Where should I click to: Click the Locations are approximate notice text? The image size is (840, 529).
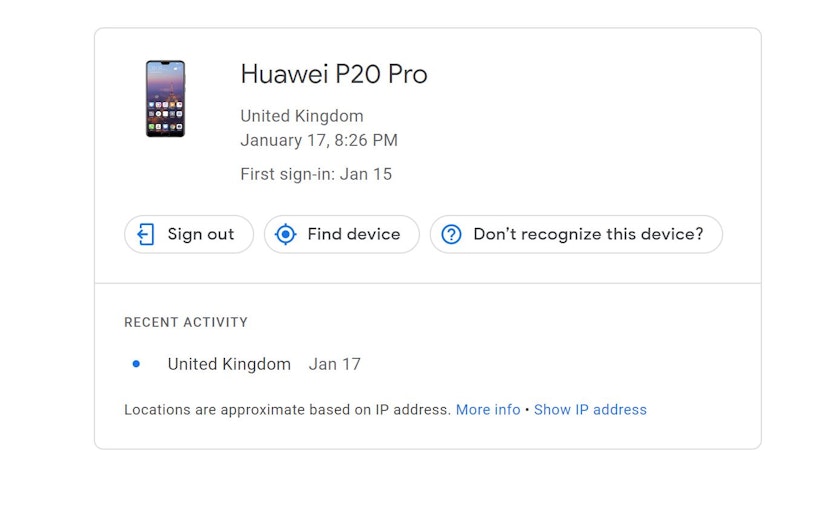pos(287,409)
